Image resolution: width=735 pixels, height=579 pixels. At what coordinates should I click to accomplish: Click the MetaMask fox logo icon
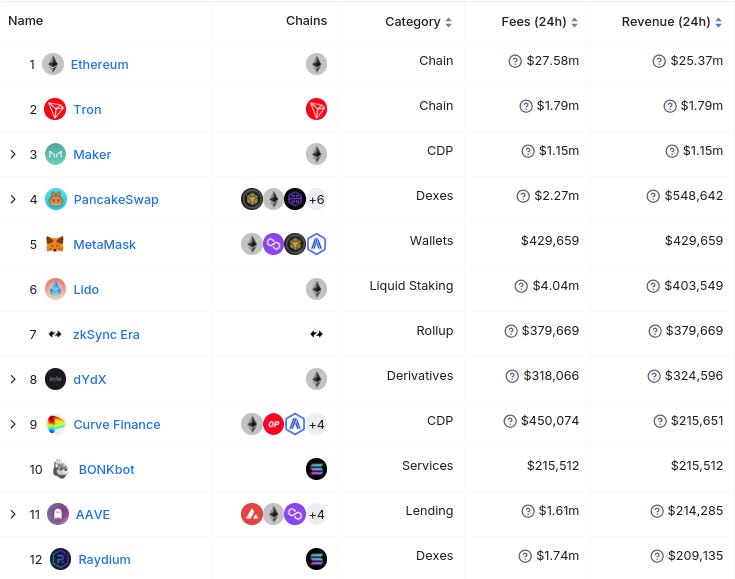point(55,244)
